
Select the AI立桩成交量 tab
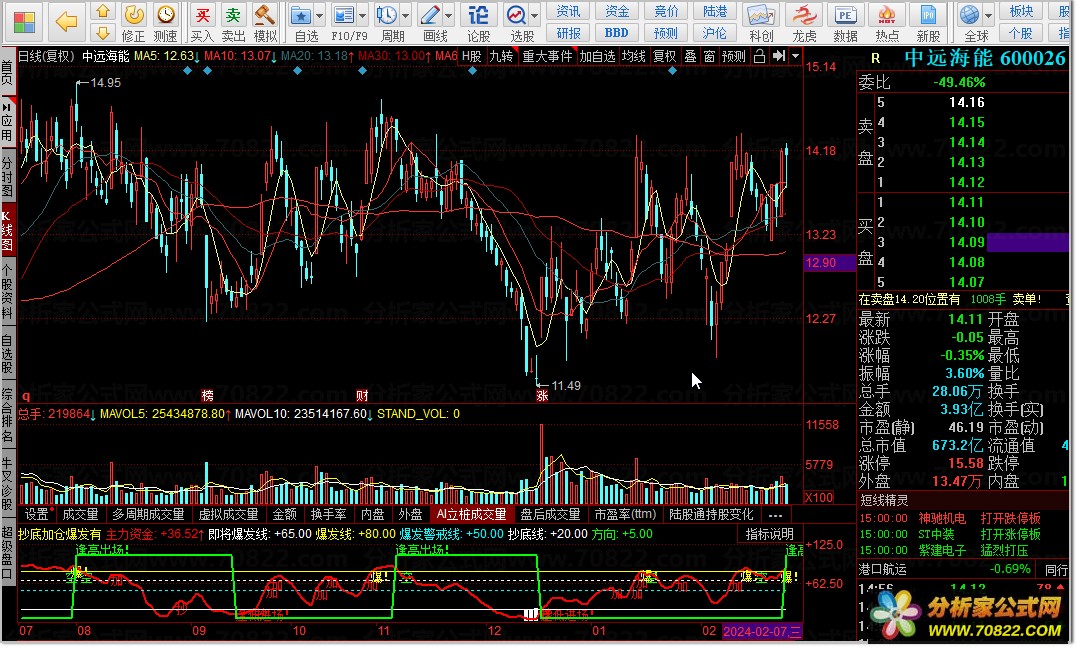coord(472,515)
